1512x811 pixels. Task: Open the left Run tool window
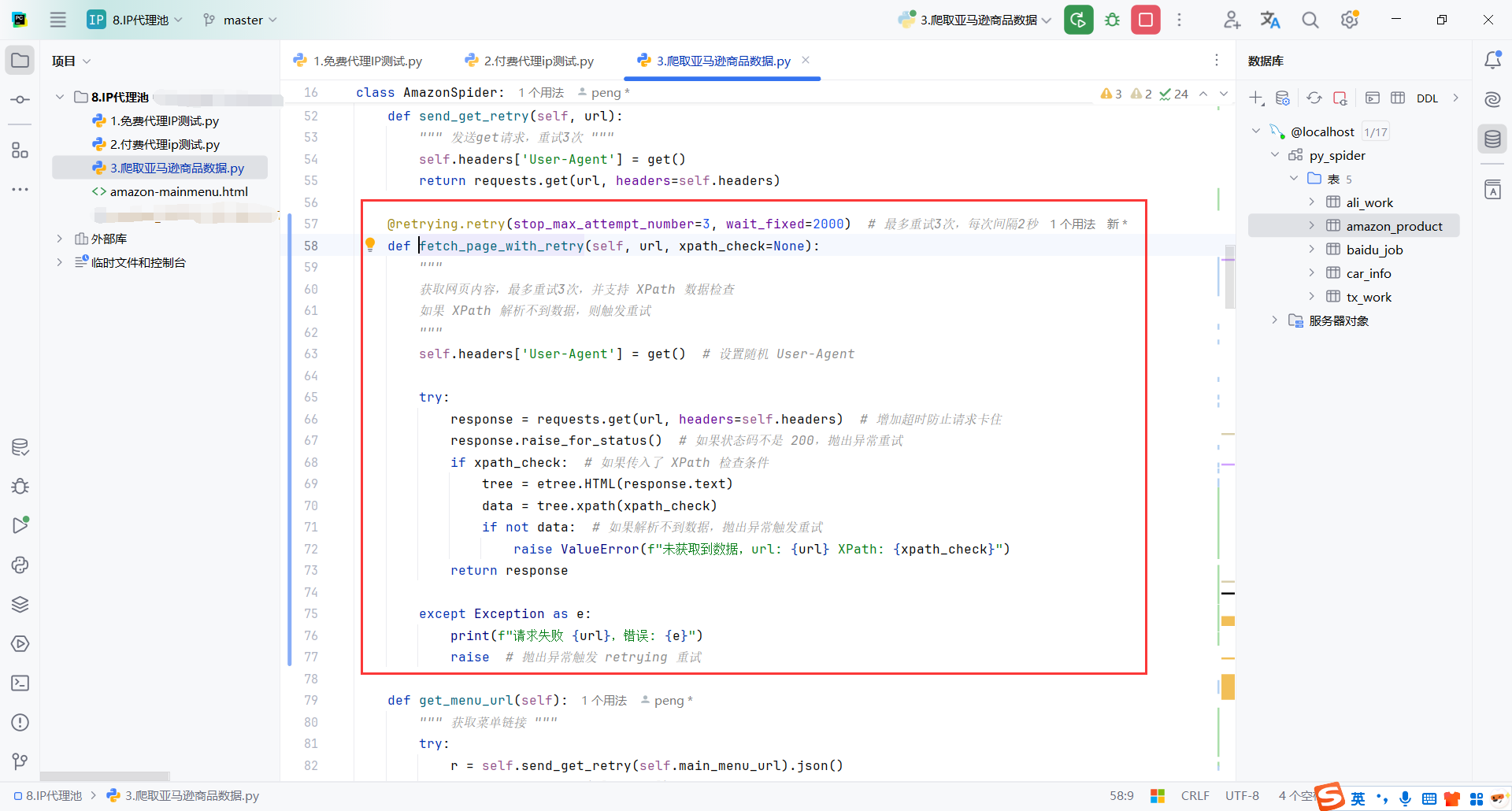click(20, 525)
